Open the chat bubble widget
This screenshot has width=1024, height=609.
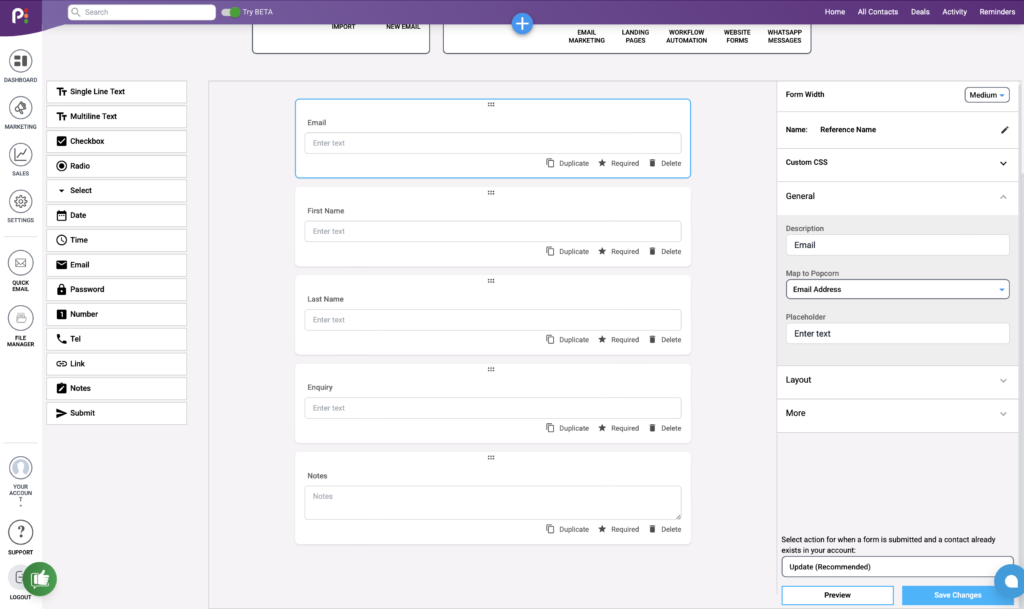(x=1010, y=580)
